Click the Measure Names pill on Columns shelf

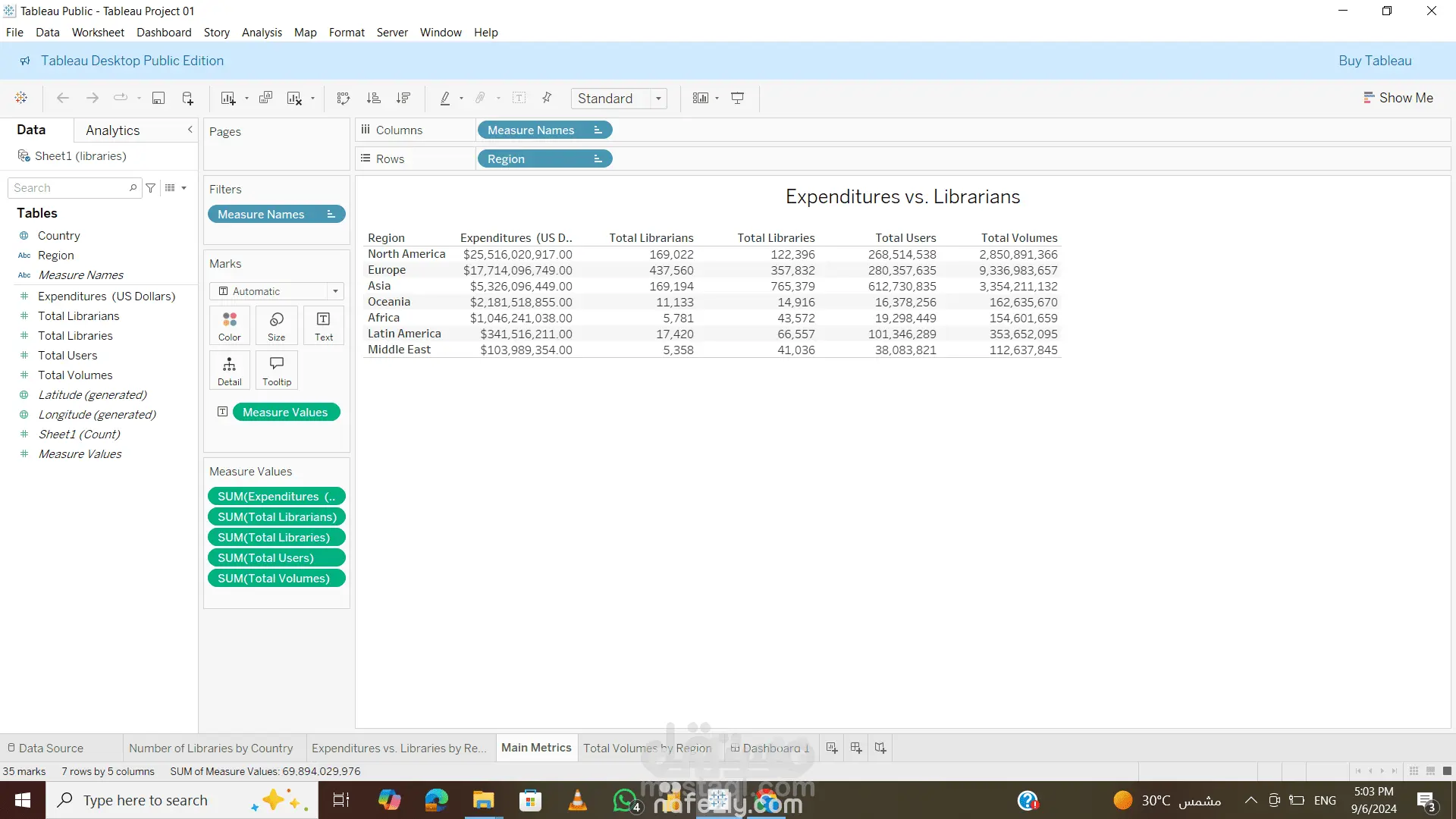click(x=544, y=130)
